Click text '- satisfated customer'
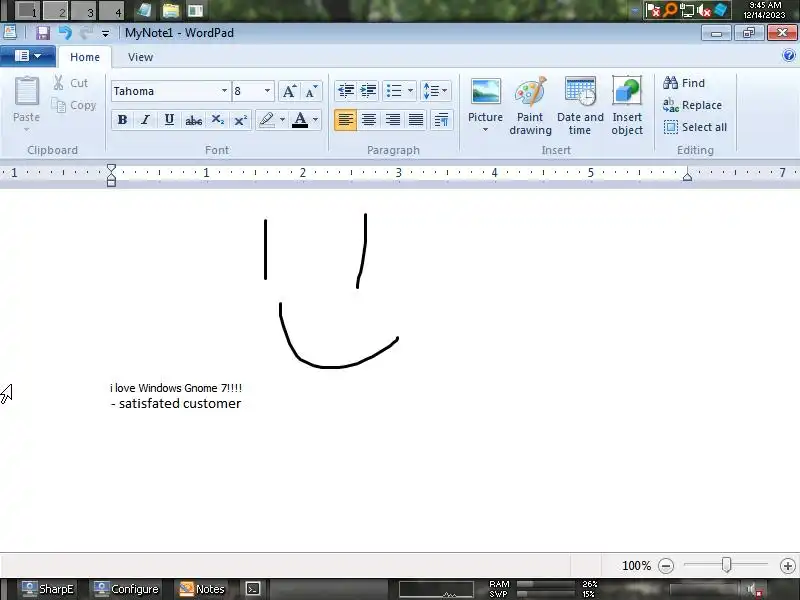Image resolution: width=800 pixels, height=600 pixels. pyautogui.click(x=176, y=404)
